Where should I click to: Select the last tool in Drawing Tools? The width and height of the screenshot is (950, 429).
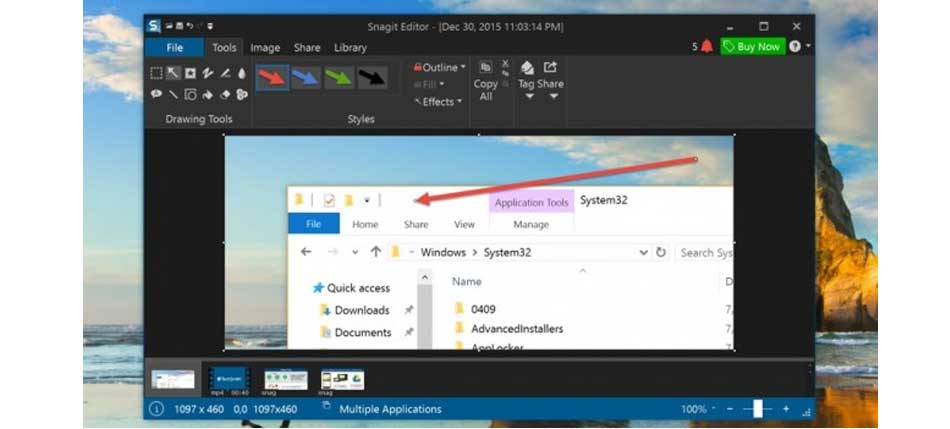coord(242,94)
